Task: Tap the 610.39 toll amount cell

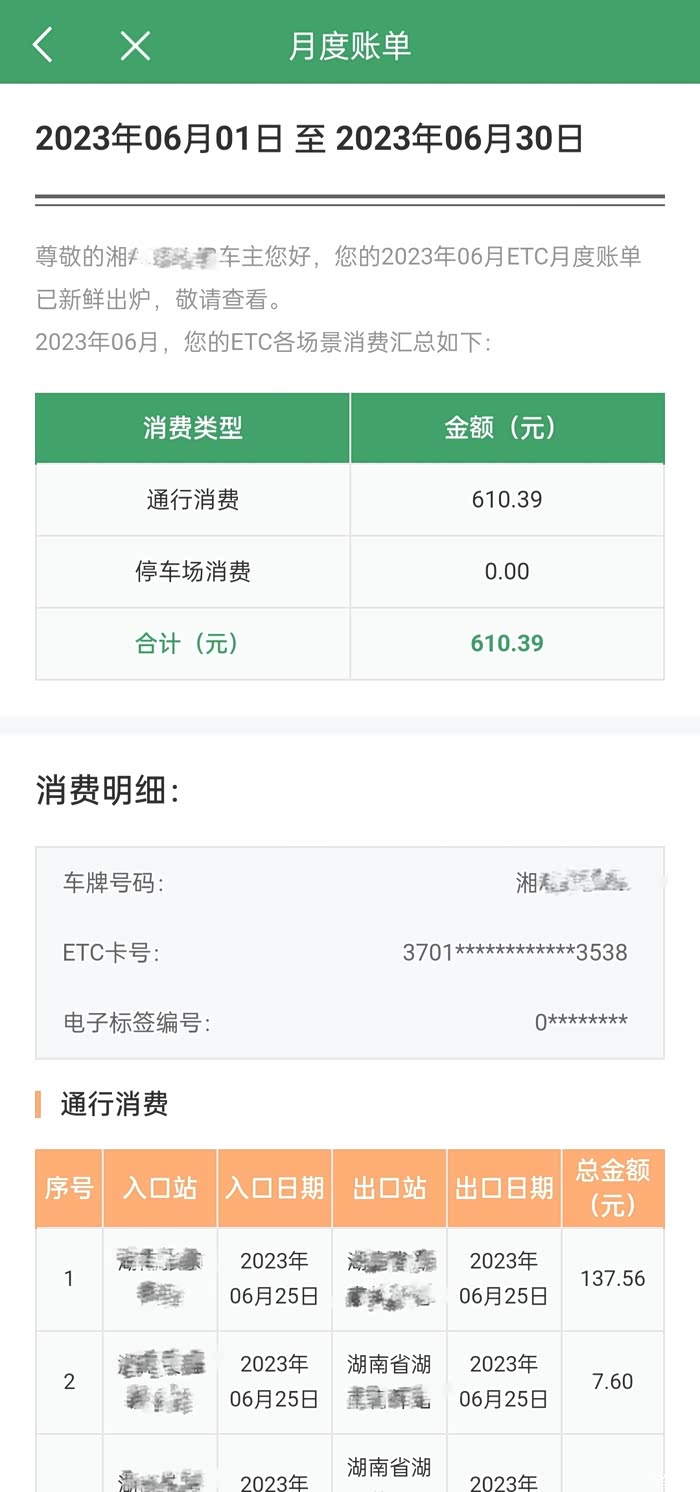Action: click(x=507, y=500)
